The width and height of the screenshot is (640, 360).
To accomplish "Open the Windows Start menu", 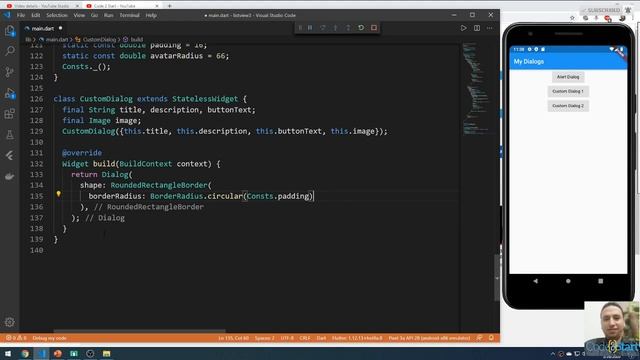I will (7, 353).
